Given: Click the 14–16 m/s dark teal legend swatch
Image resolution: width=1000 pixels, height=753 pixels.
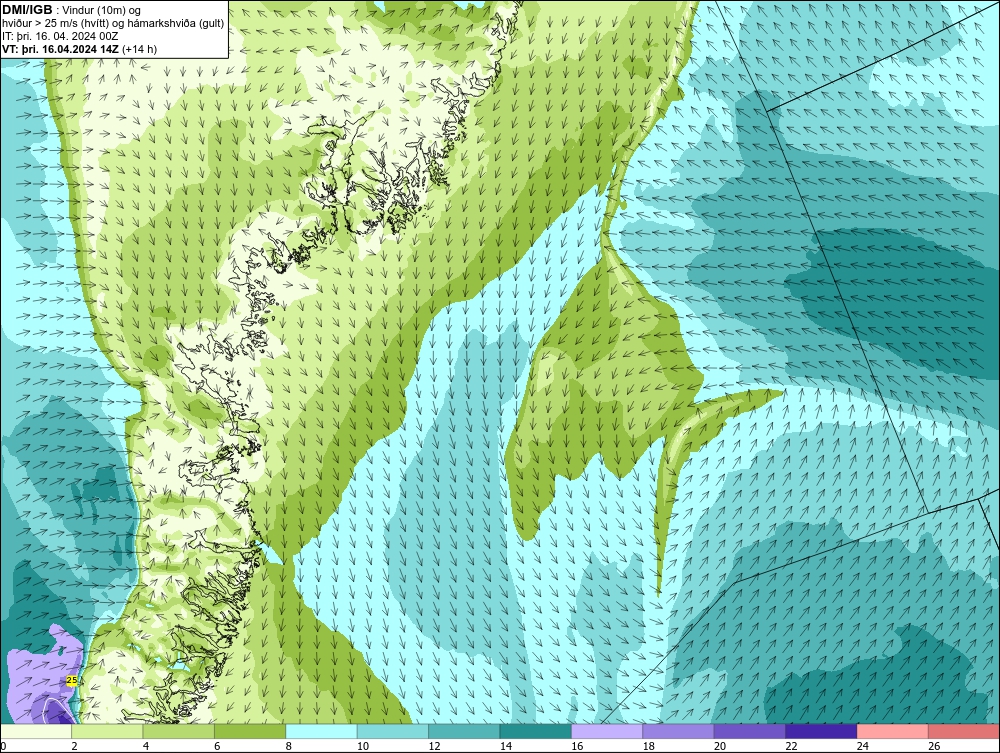Looking at the screenshot, I should (x=536, y=731).
